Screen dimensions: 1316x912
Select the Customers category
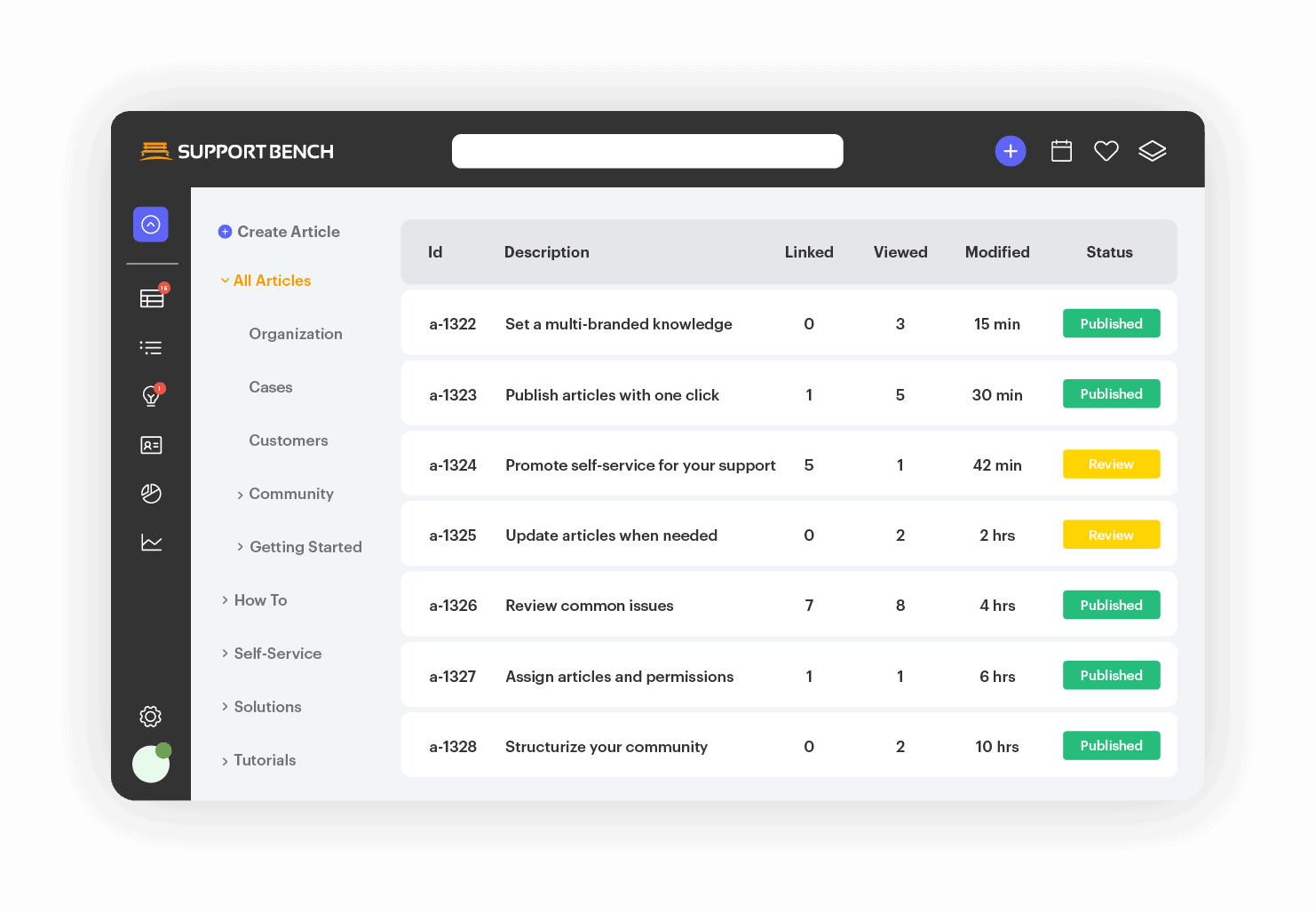[x=289, y=440]
